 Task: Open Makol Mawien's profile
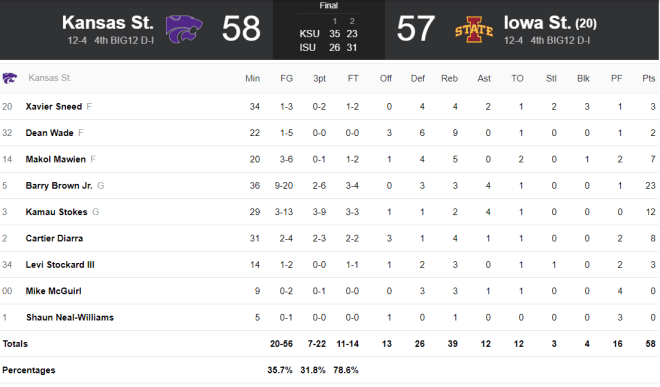pyautogui.click(x=56, y=159)
